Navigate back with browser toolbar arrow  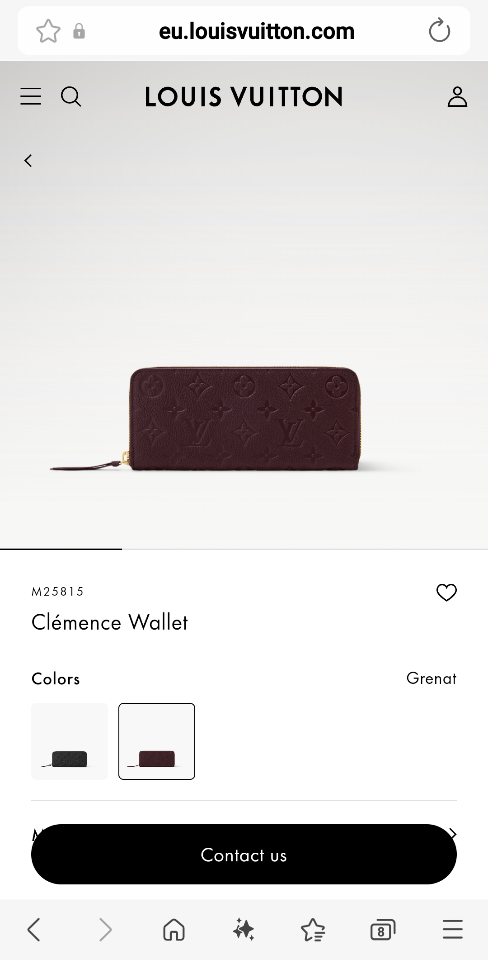coord(34,930)
